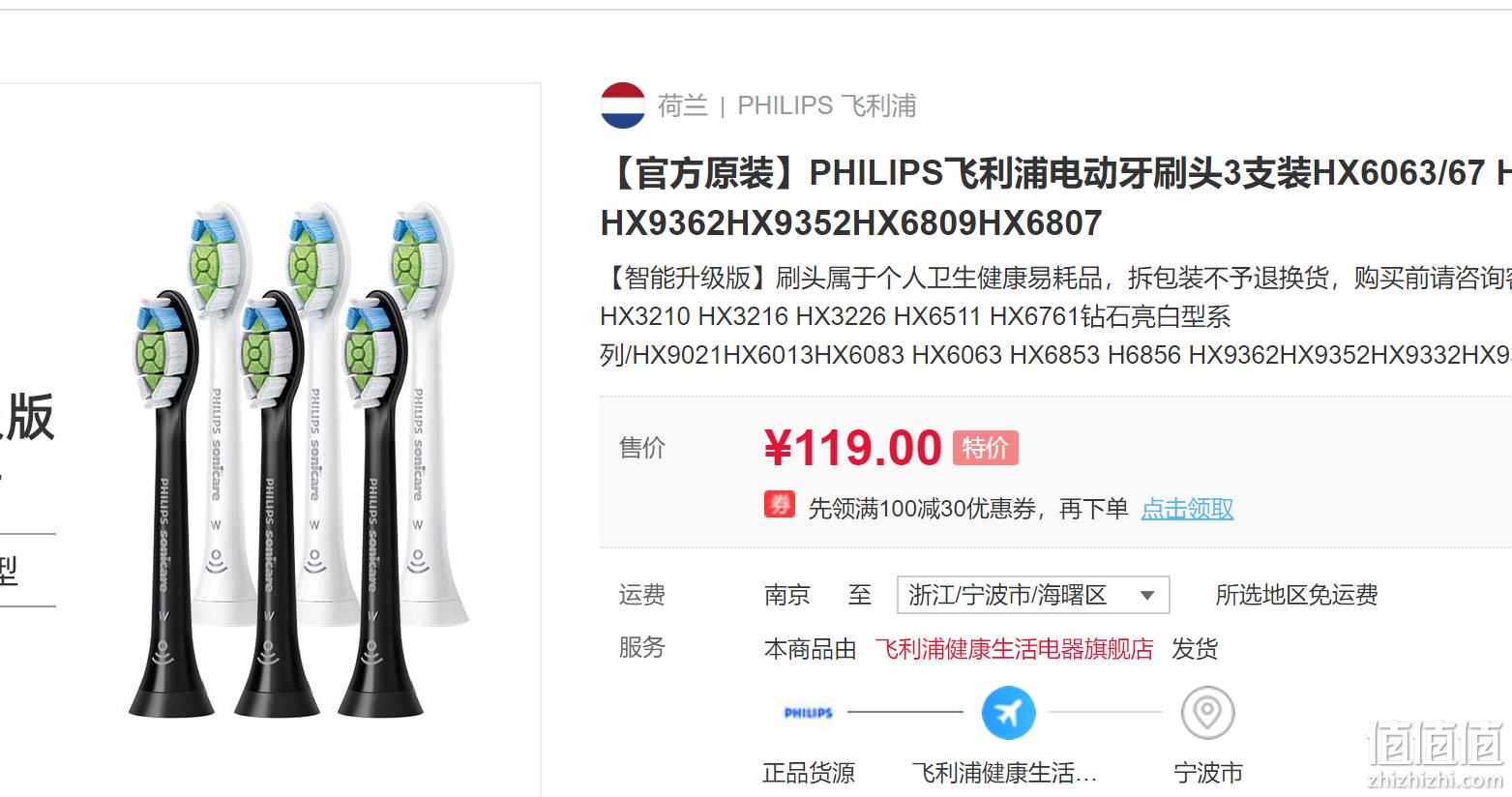The width and height of the screenshot is (1512, 797).
Task: Click the 宁波市 destination label
Action: click(1207, 773)
